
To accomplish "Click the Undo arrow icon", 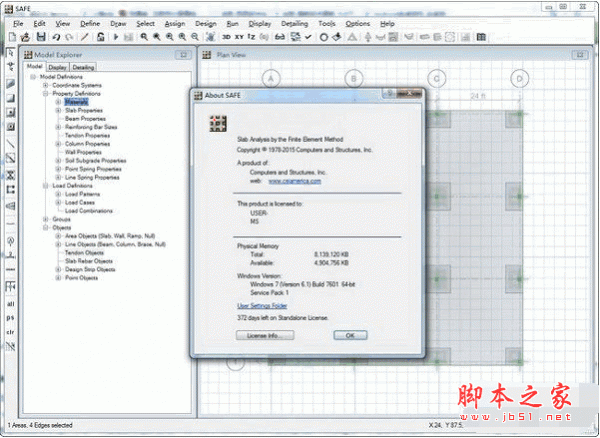I will [57, 37].
